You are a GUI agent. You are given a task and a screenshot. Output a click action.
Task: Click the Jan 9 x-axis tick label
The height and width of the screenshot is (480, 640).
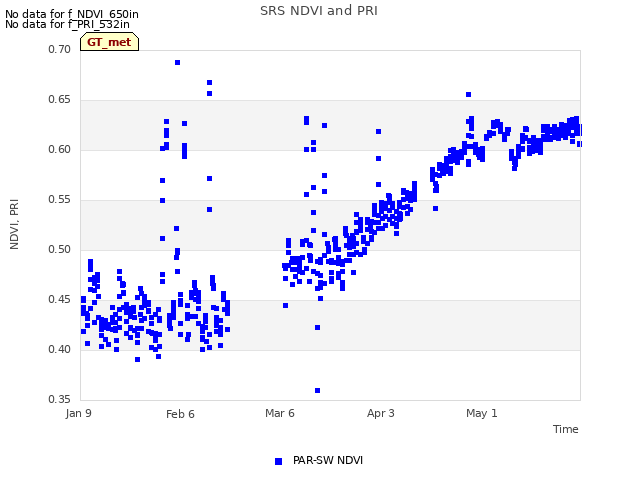click(x=78, y=413)
